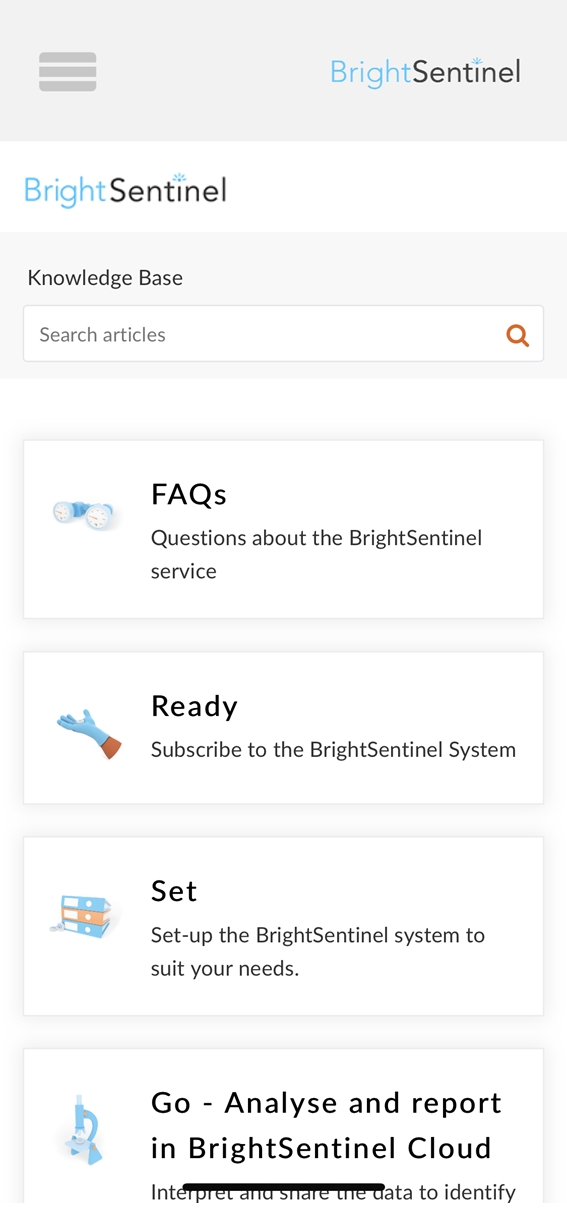567x1215 pixels.
Task: Click the microscope icon beside Go
Action: (83, 1129)
